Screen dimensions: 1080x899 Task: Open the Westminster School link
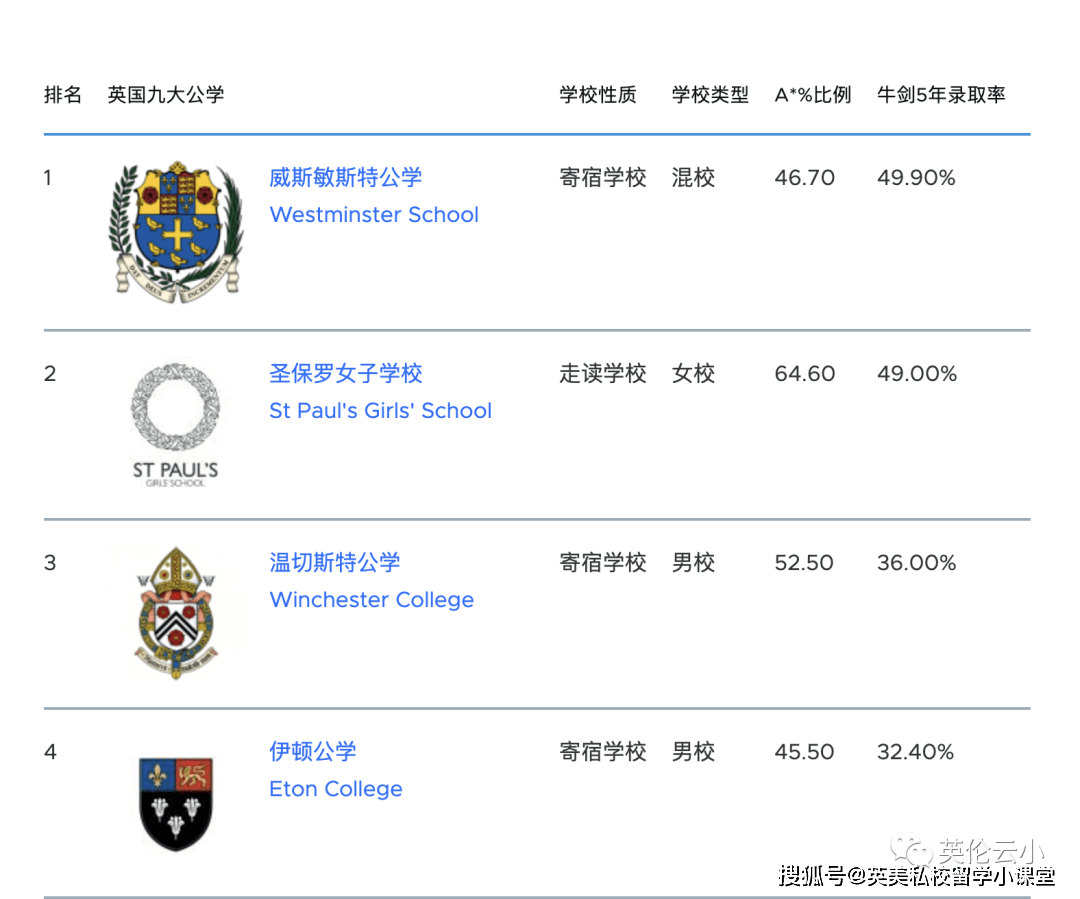pyautogui.click(x=374, y=215)
